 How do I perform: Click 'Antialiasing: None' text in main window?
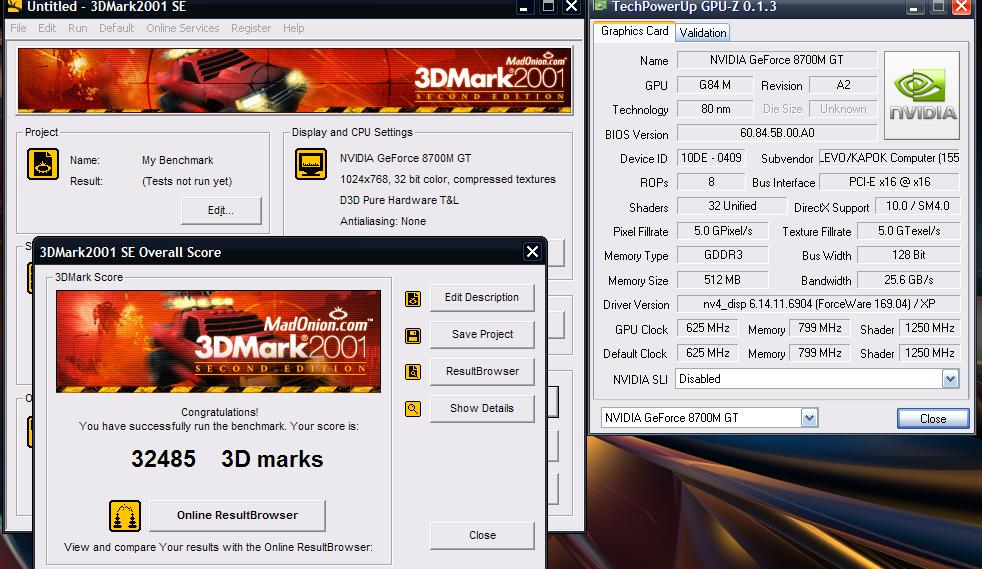pos(383,221)
